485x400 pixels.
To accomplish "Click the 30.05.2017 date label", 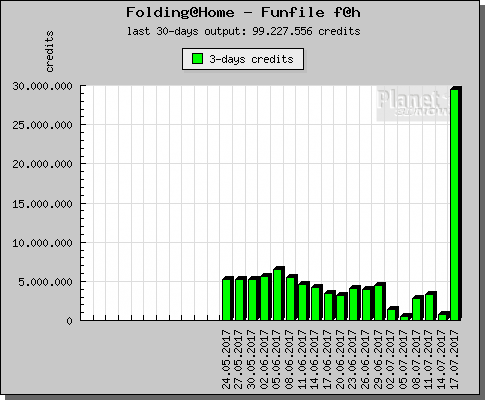I will [252, 359].
